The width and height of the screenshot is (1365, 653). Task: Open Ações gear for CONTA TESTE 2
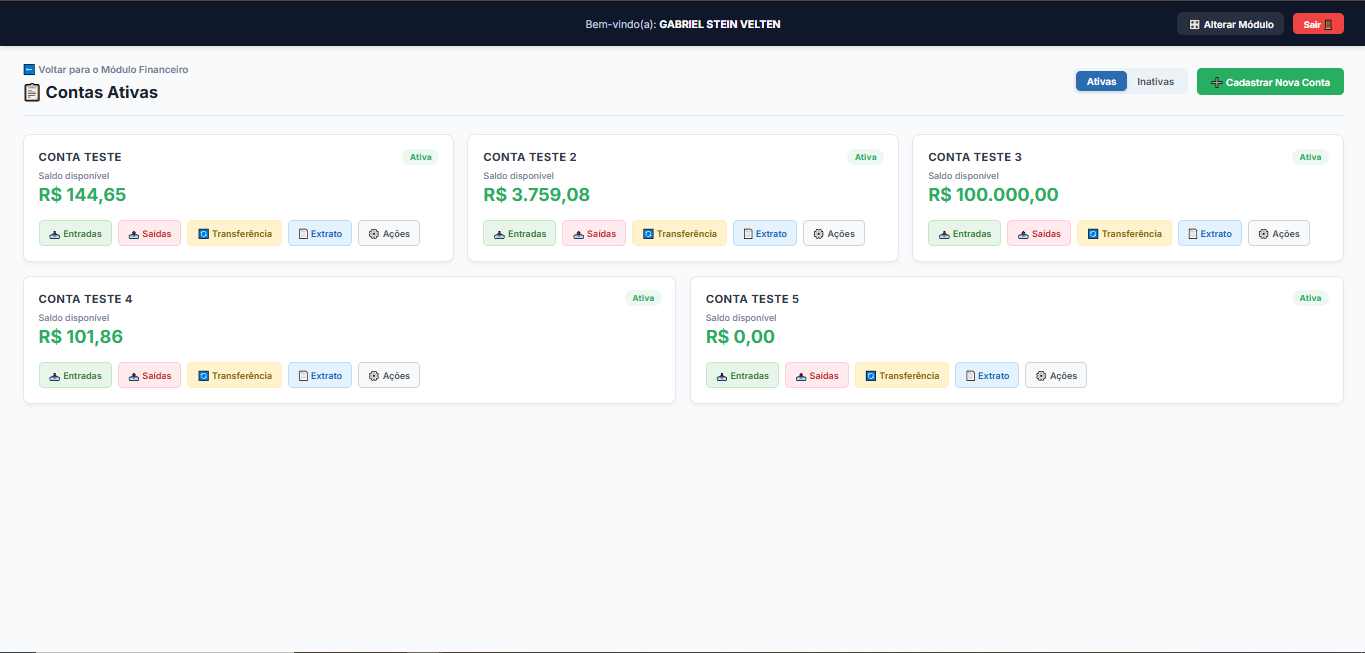[x=834, y=233]
